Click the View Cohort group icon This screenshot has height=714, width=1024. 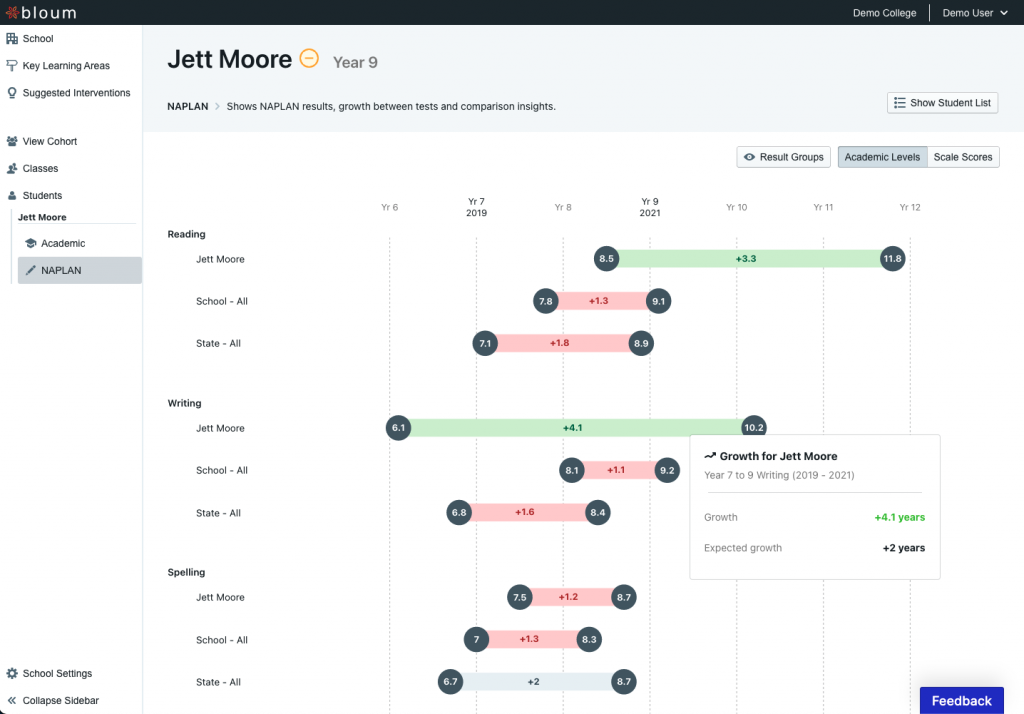(12, 141)
